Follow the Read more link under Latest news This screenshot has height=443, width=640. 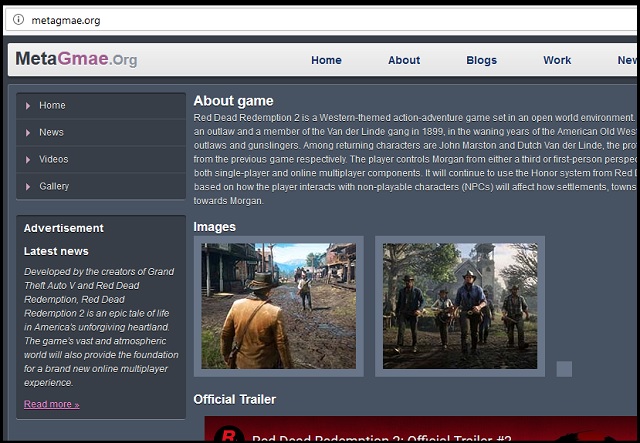click(51, 404)
